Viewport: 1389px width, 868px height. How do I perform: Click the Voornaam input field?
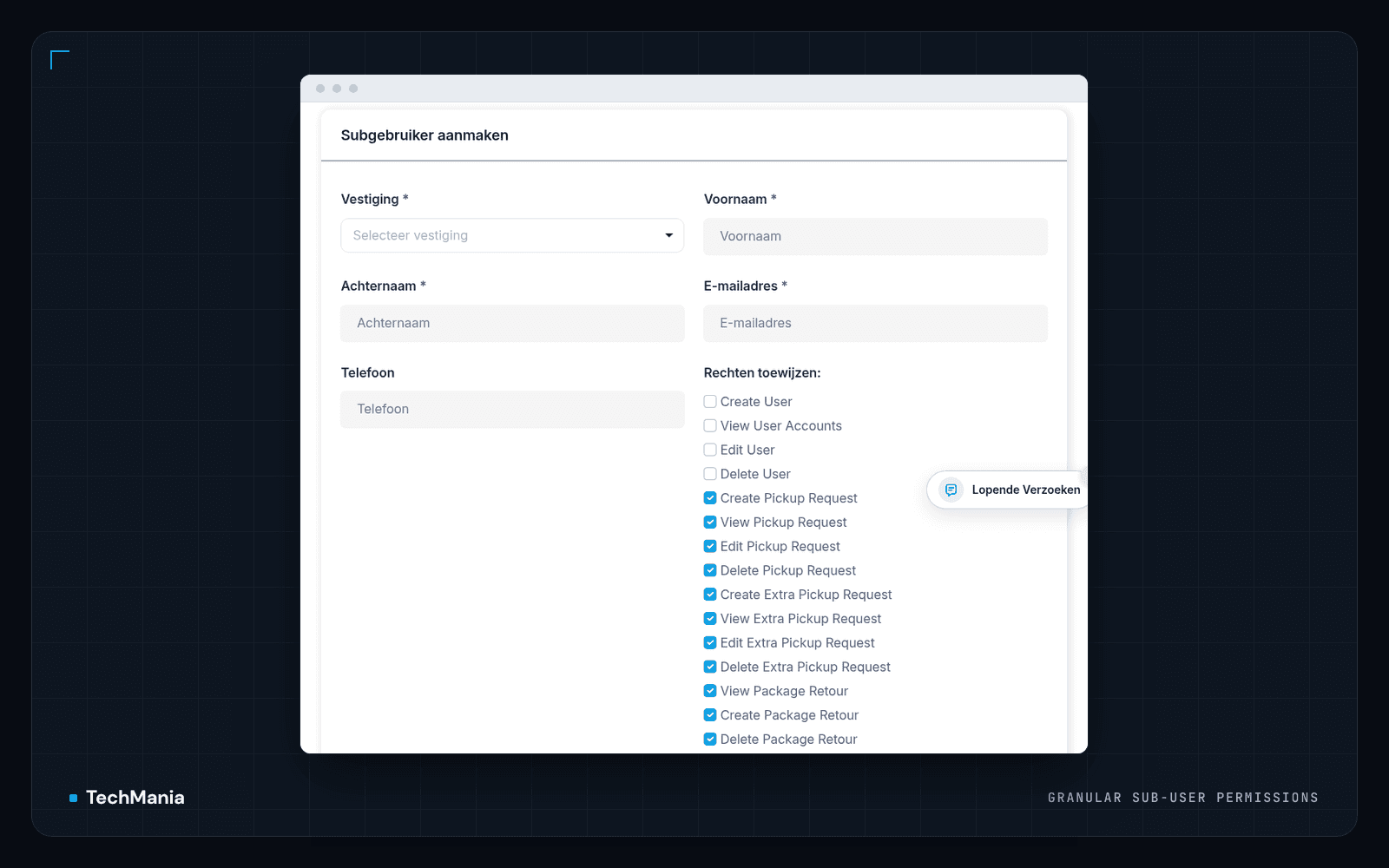[875, 236]
